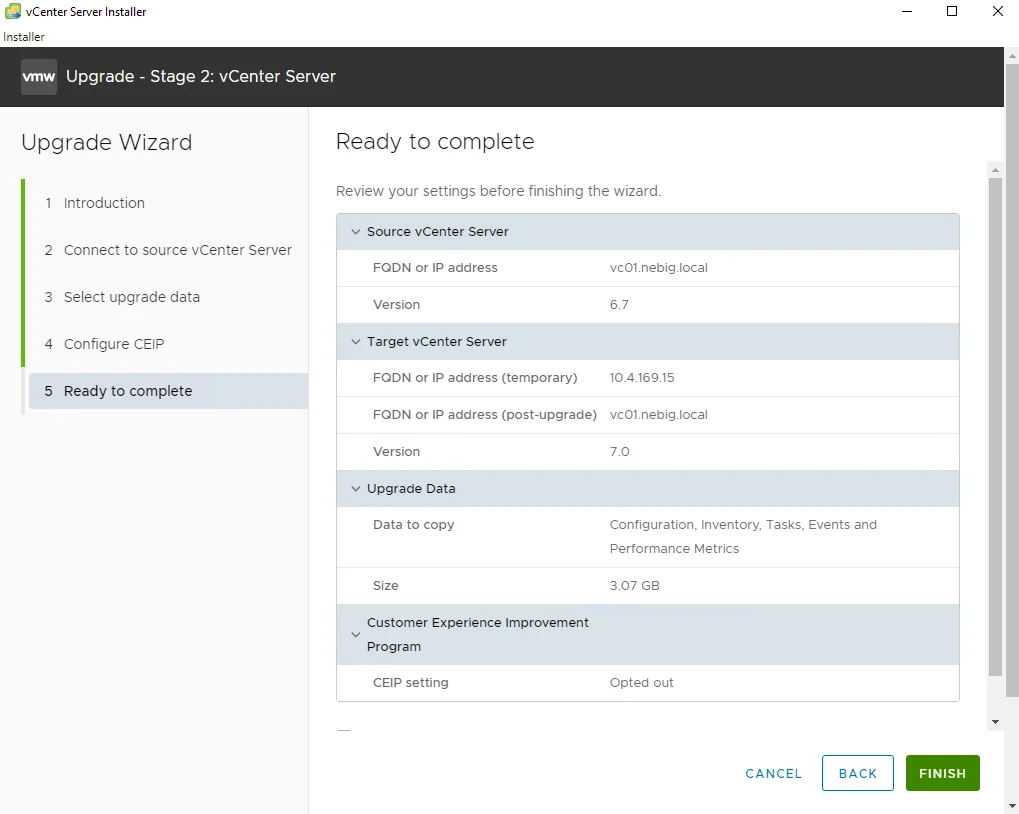
Task: Click source FQDN value vc01.nebig.local
Action: [658, 268]
